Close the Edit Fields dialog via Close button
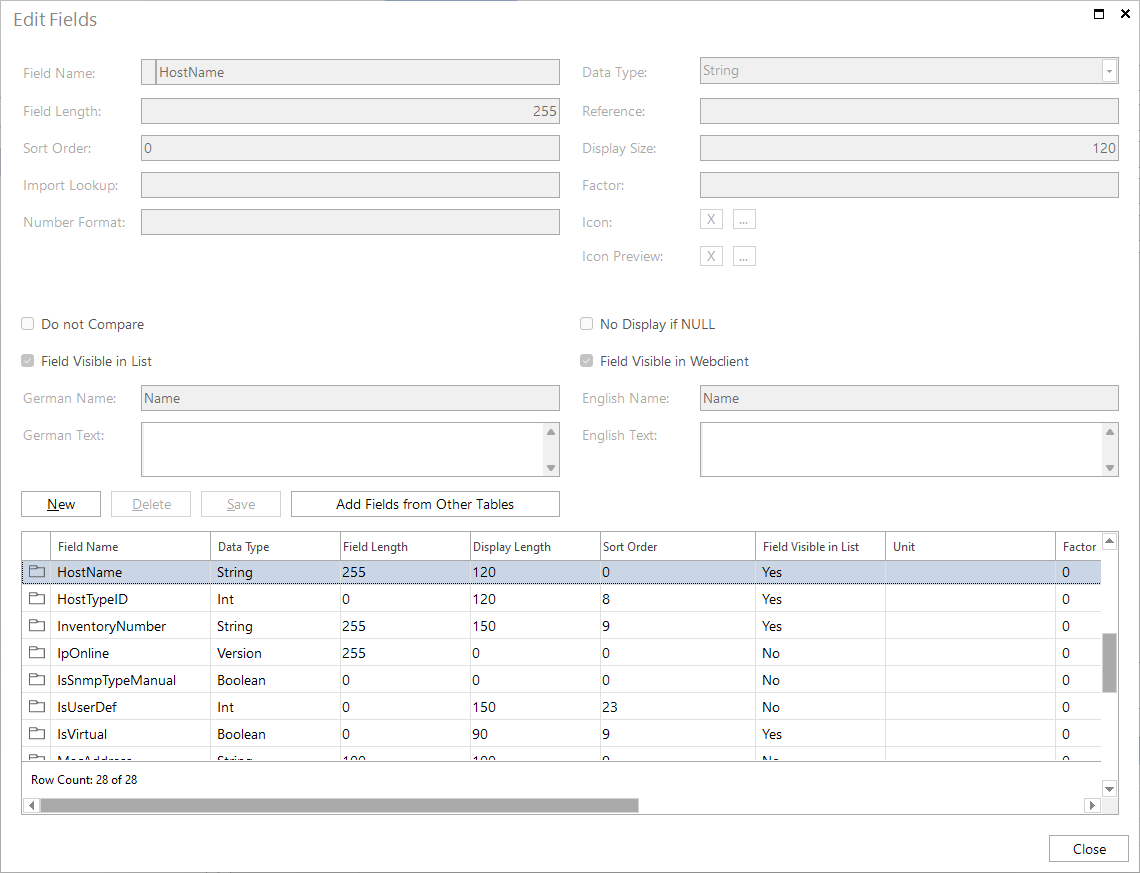The height and width of the screenshot is (873, 1140). pyautogui.click(x=1088, y=848)
